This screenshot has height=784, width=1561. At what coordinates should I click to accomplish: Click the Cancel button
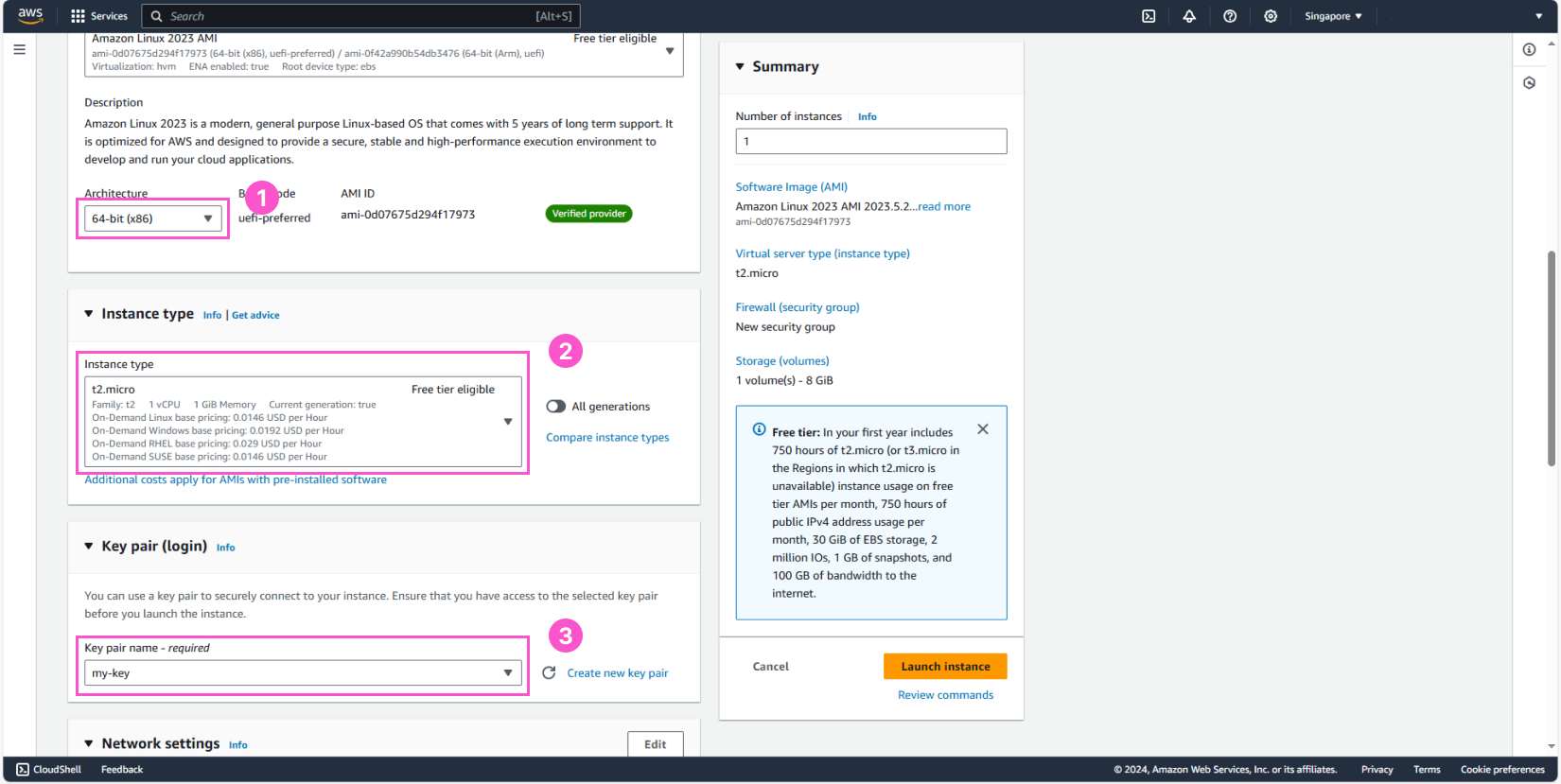point(770,666)
